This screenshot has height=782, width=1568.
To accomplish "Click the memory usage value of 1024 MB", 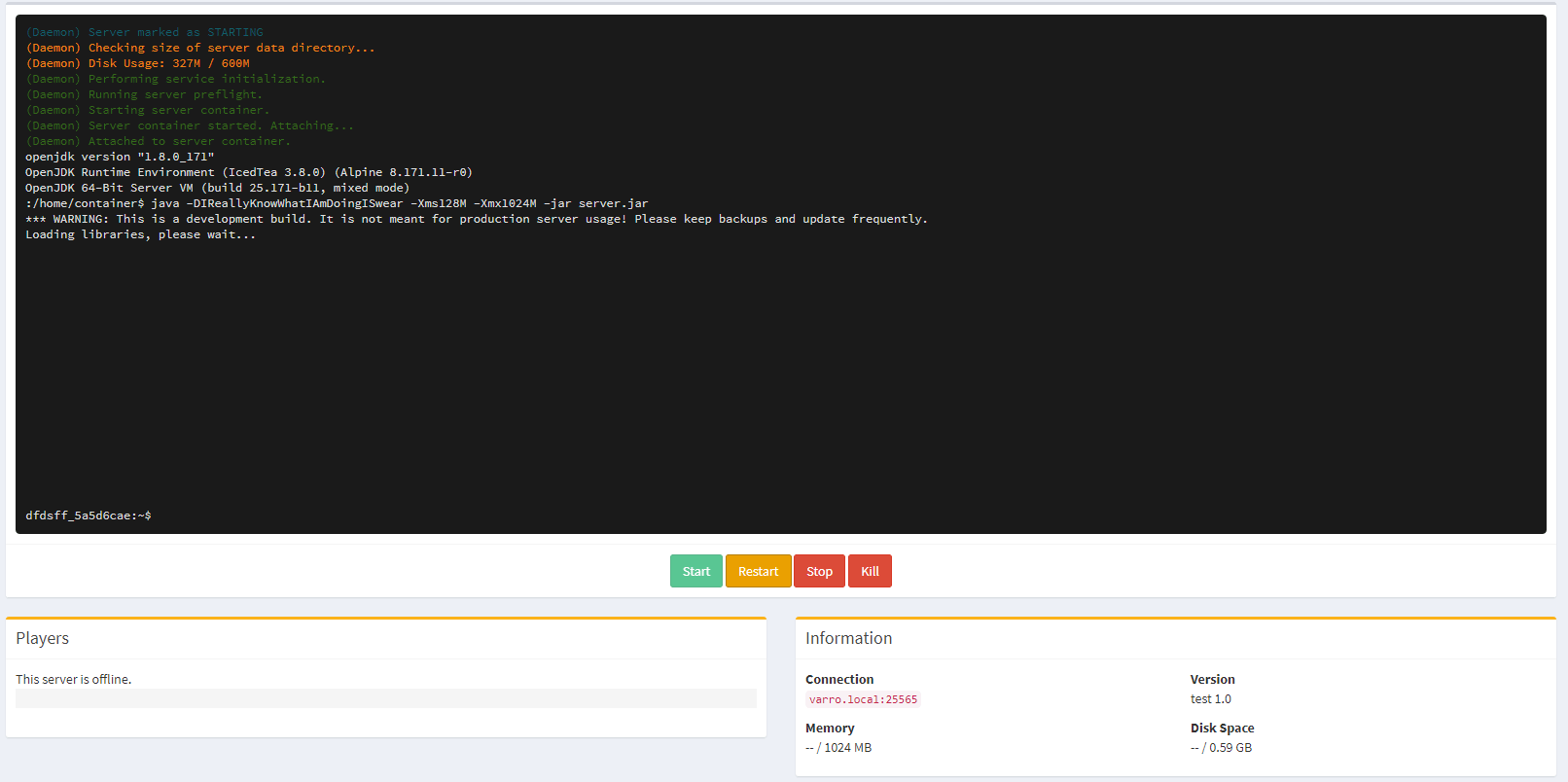I will (x=838, y=747).
